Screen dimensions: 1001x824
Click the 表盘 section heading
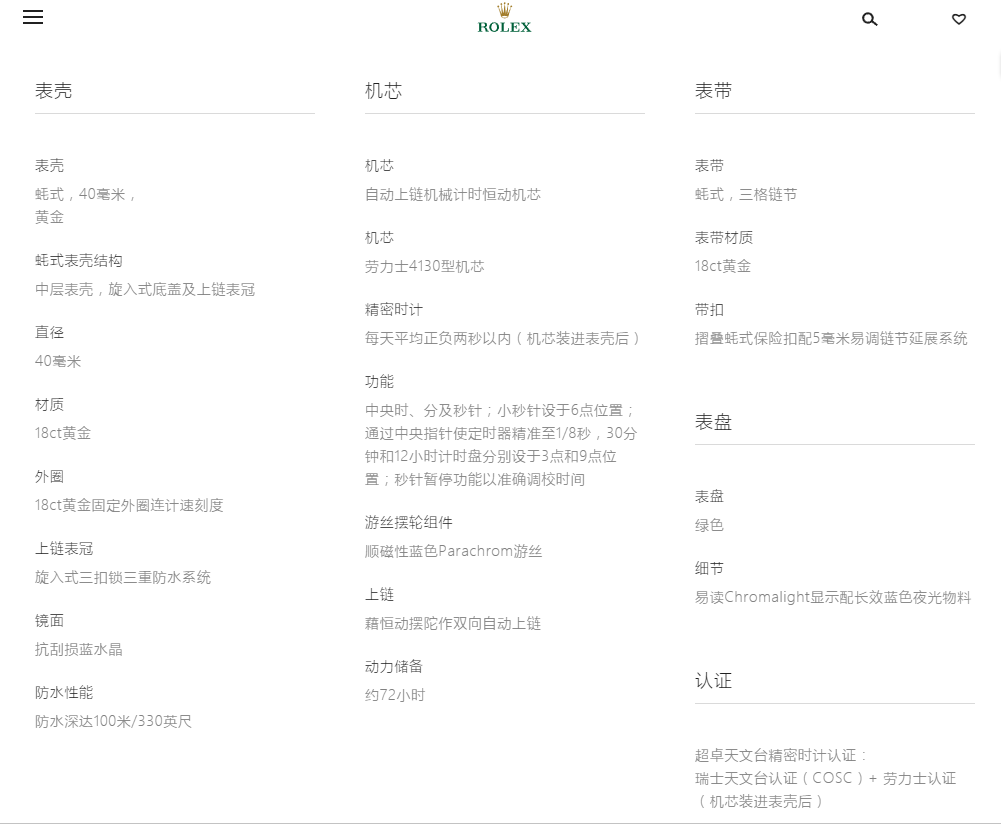(713, 422)
